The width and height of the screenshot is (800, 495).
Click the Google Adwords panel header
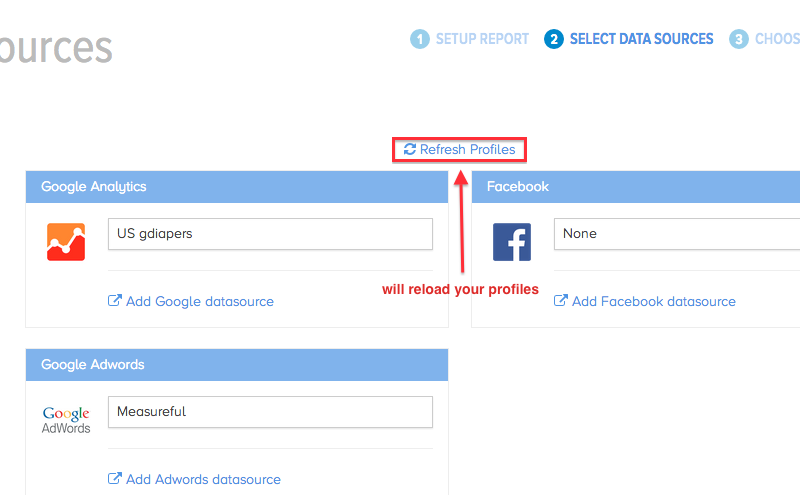click(236, 365)
